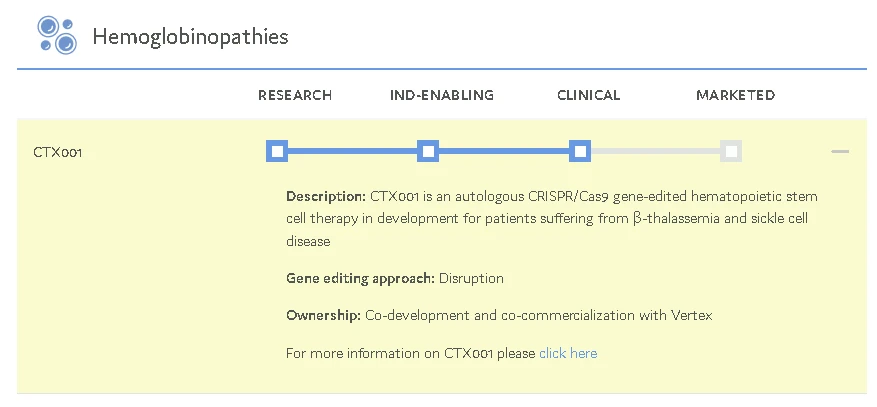Click the gray Marketed stage marker

[731, 151]
